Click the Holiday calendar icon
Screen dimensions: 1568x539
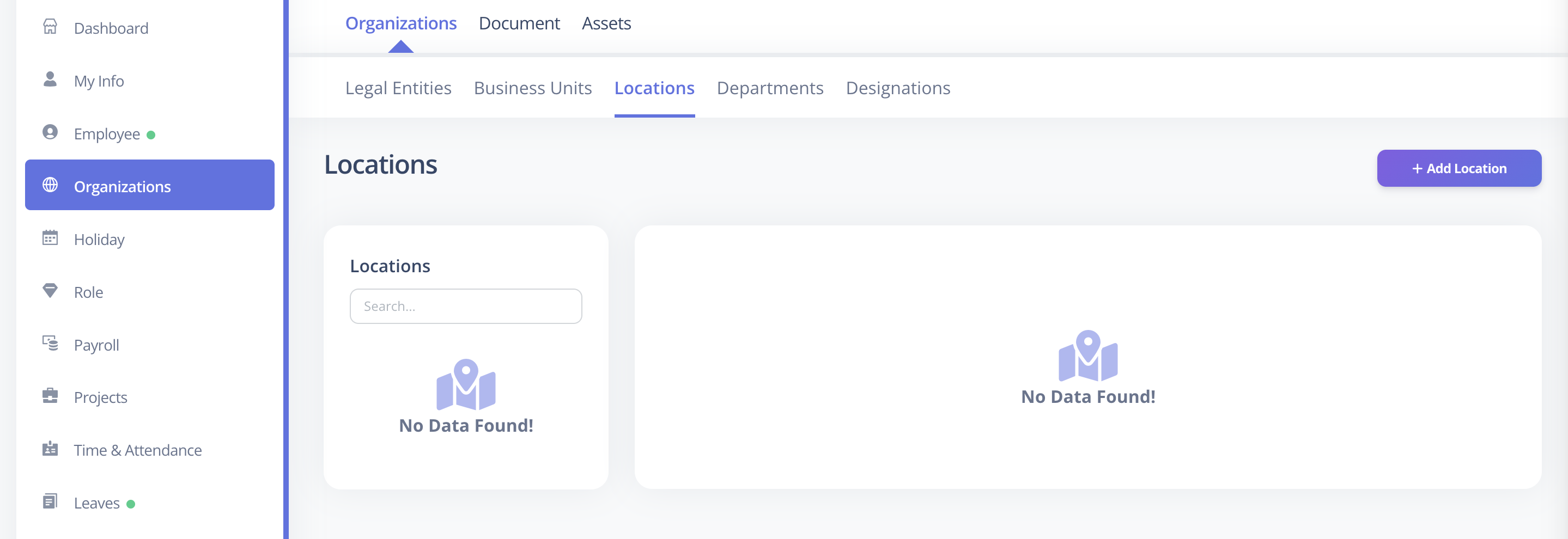(50, 238)
